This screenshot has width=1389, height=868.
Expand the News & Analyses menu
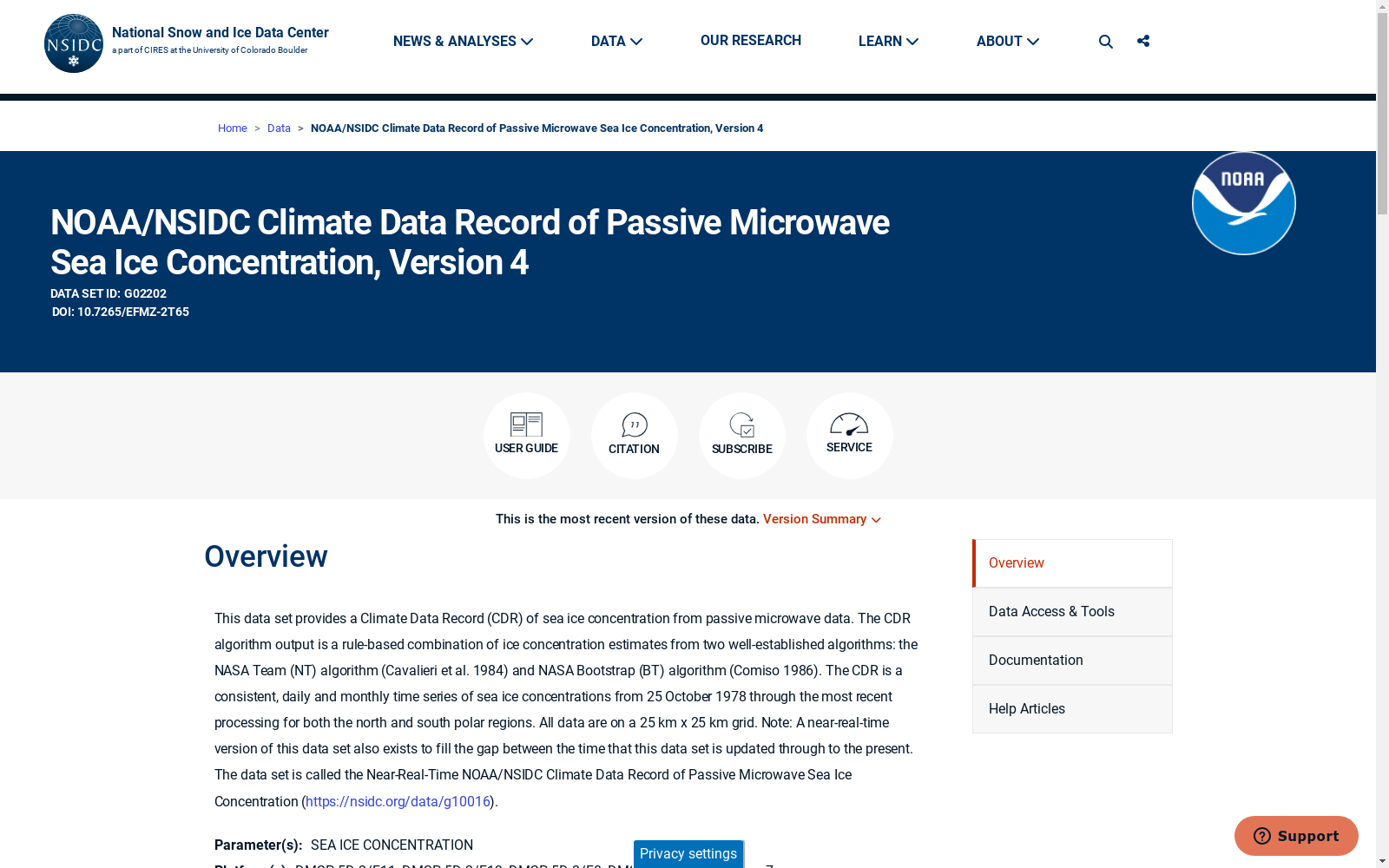(x=463, y=42)
